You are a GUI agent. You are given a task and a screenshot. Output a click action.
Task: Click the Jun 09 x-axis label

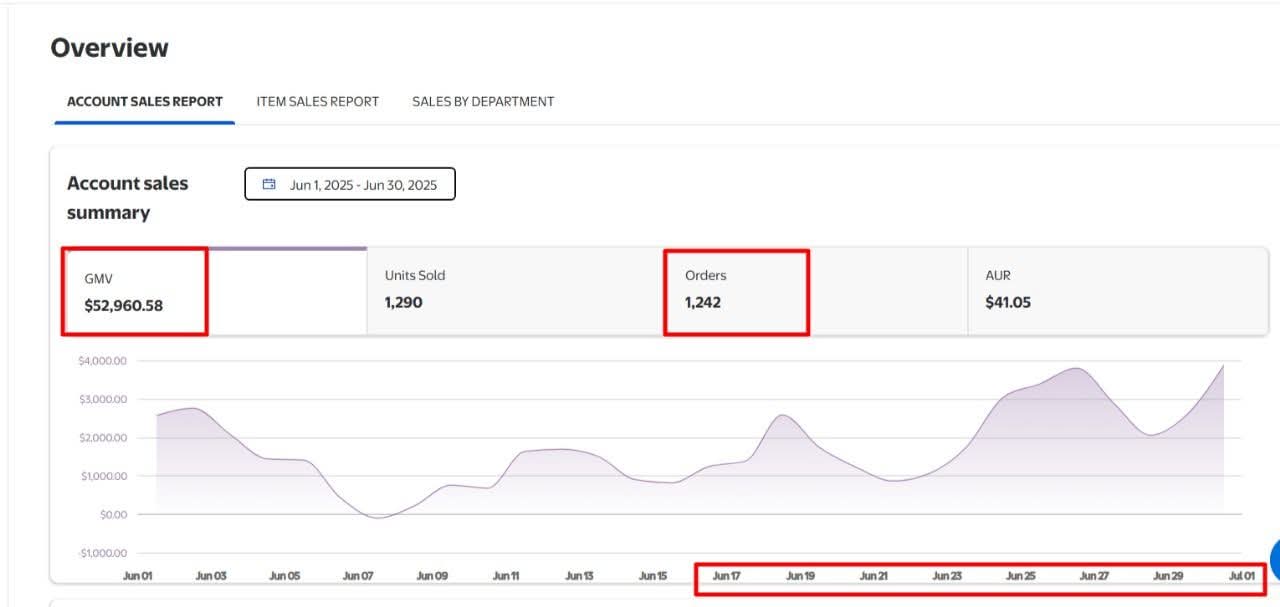(x=432, y=576)
